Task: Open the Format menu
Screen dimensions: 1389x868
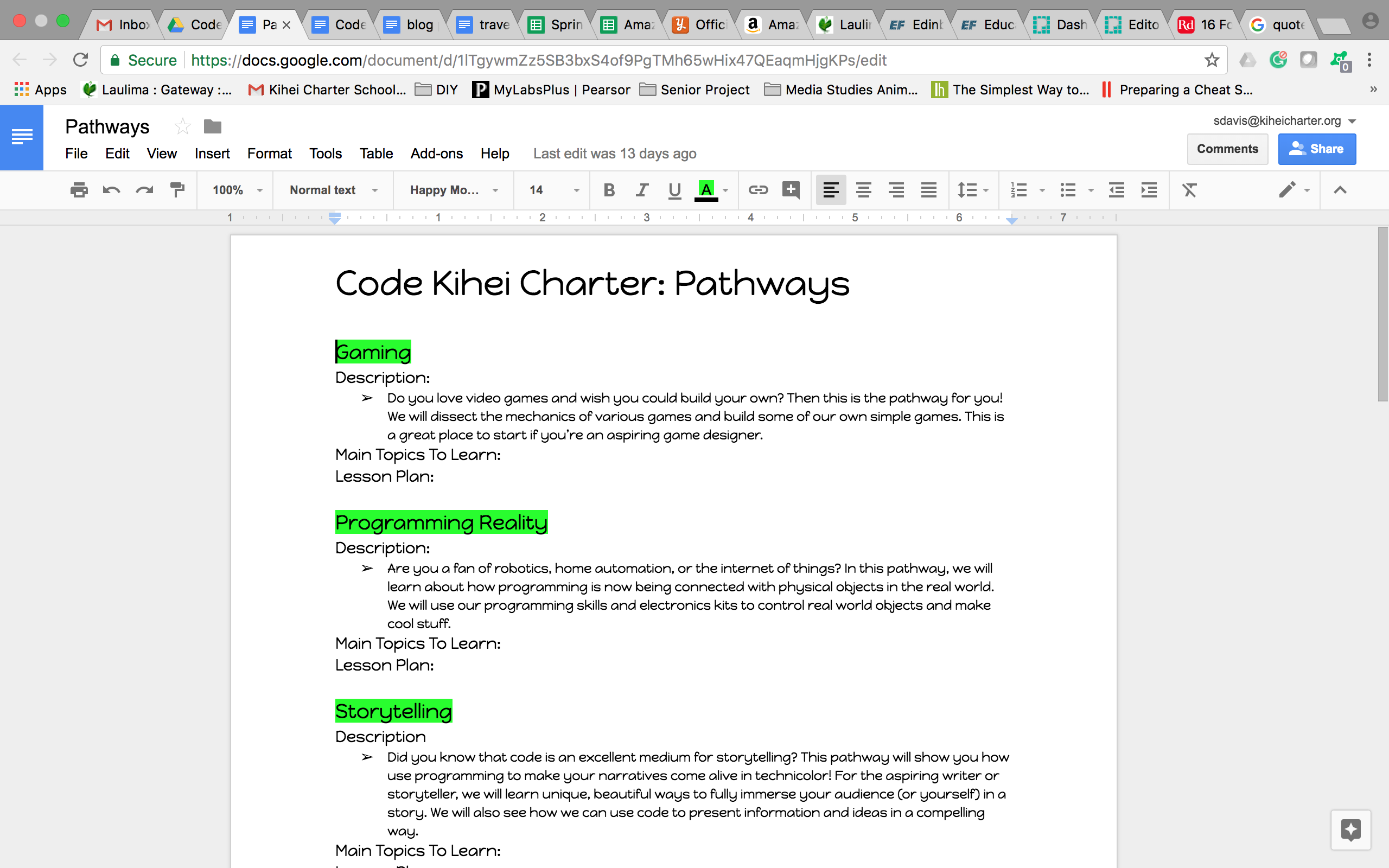Action: coord(269,154)
